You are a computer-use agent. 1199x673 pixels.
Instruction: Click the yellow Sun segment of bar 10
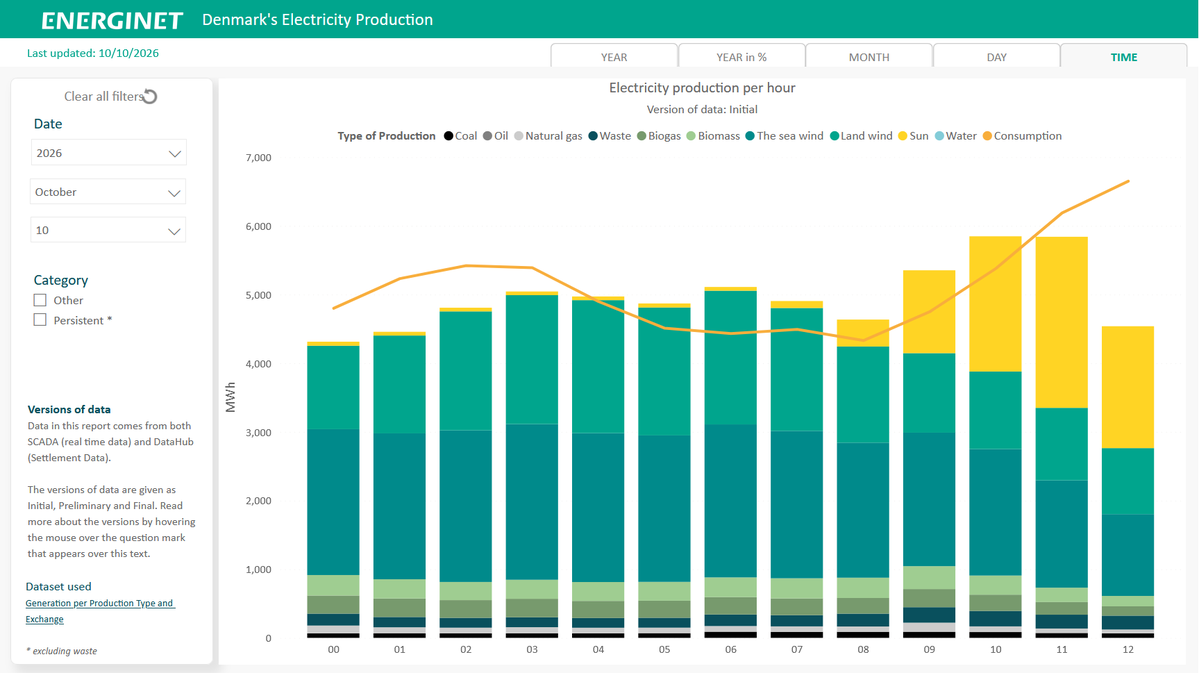[996, 304]
